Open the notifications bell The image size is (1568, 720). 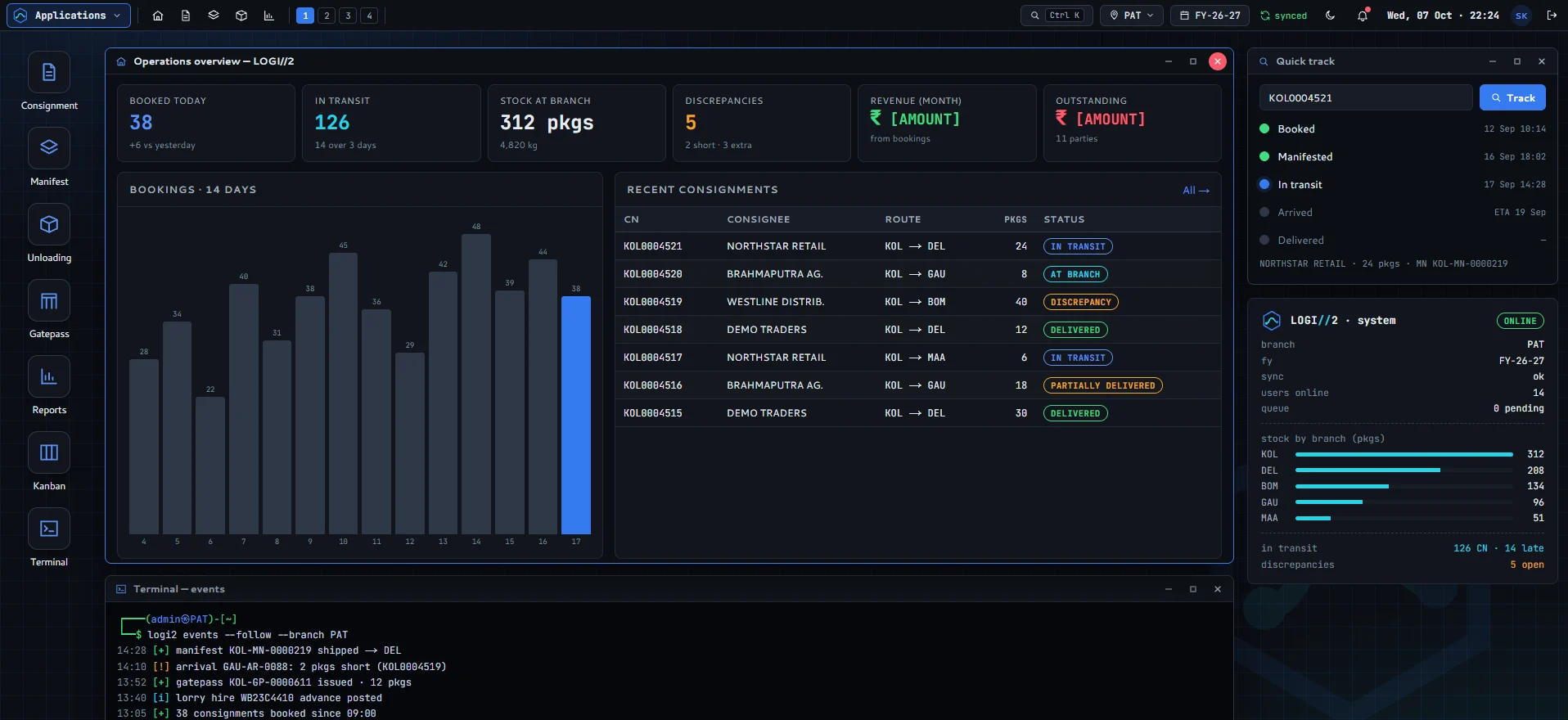tap(1363, 16)
